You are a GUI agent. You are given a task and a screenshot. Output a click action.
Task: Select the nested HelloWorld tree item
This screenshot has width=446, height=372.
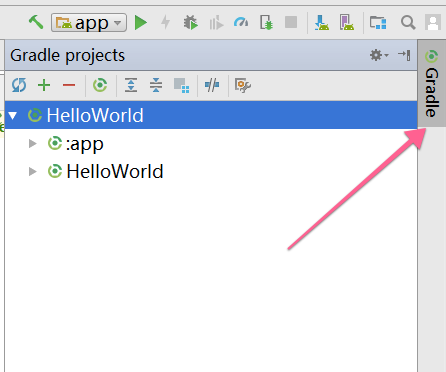click(115, 172)
